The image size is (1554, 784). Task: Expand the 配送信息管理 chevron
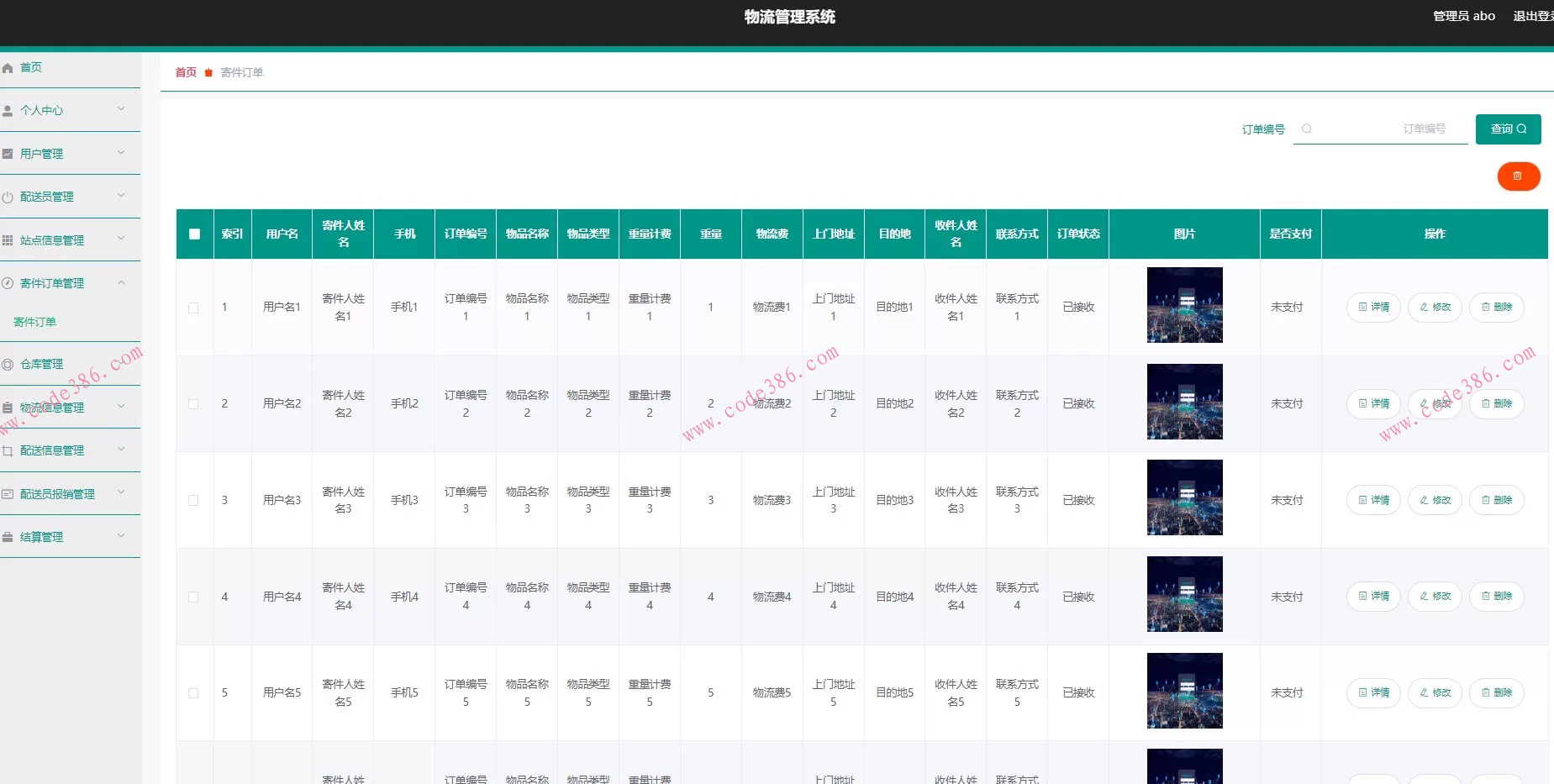[121, 450]
